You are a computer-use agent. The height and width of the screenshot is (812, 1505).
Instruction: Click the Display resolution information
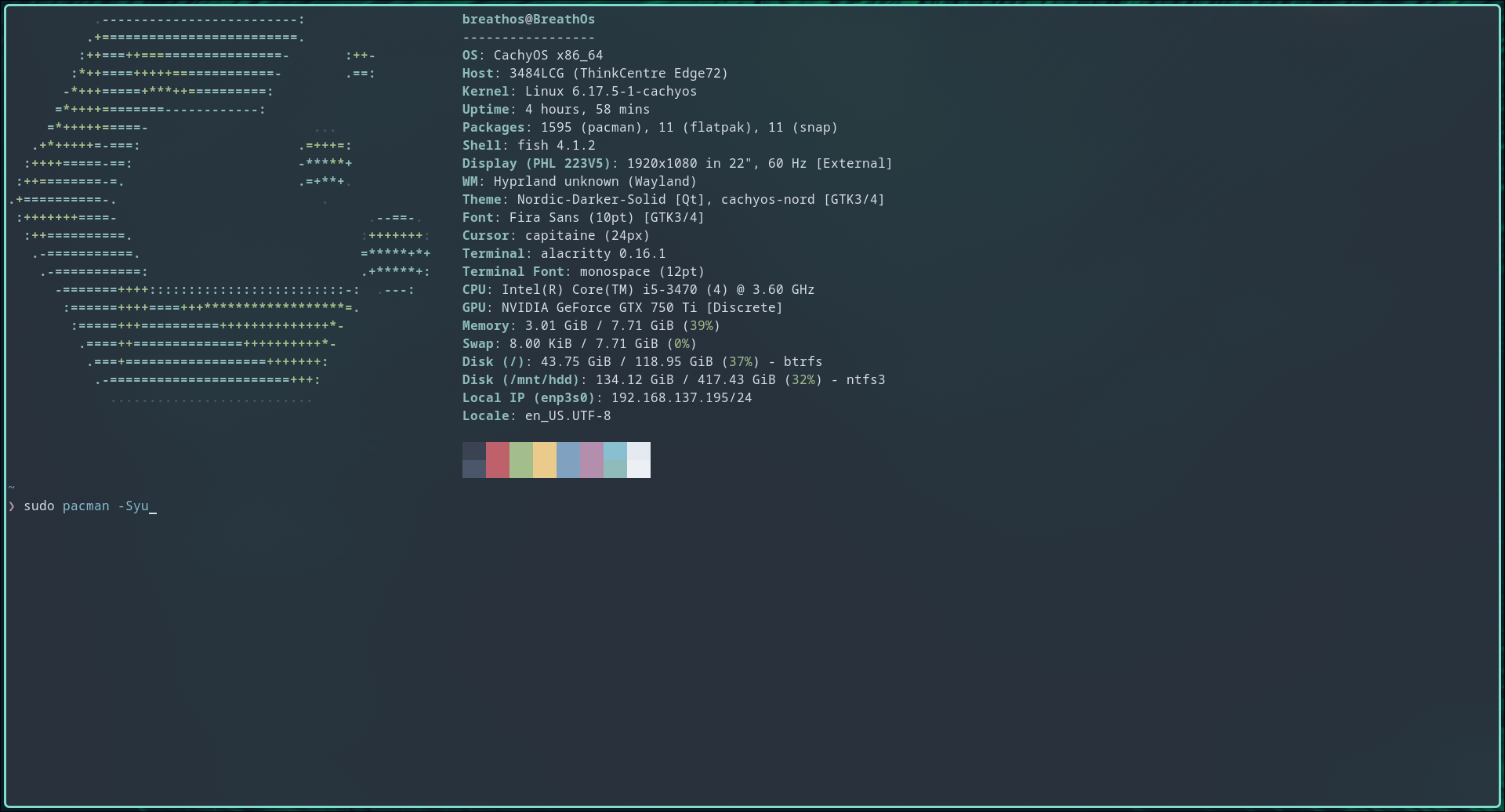point(676,163)
